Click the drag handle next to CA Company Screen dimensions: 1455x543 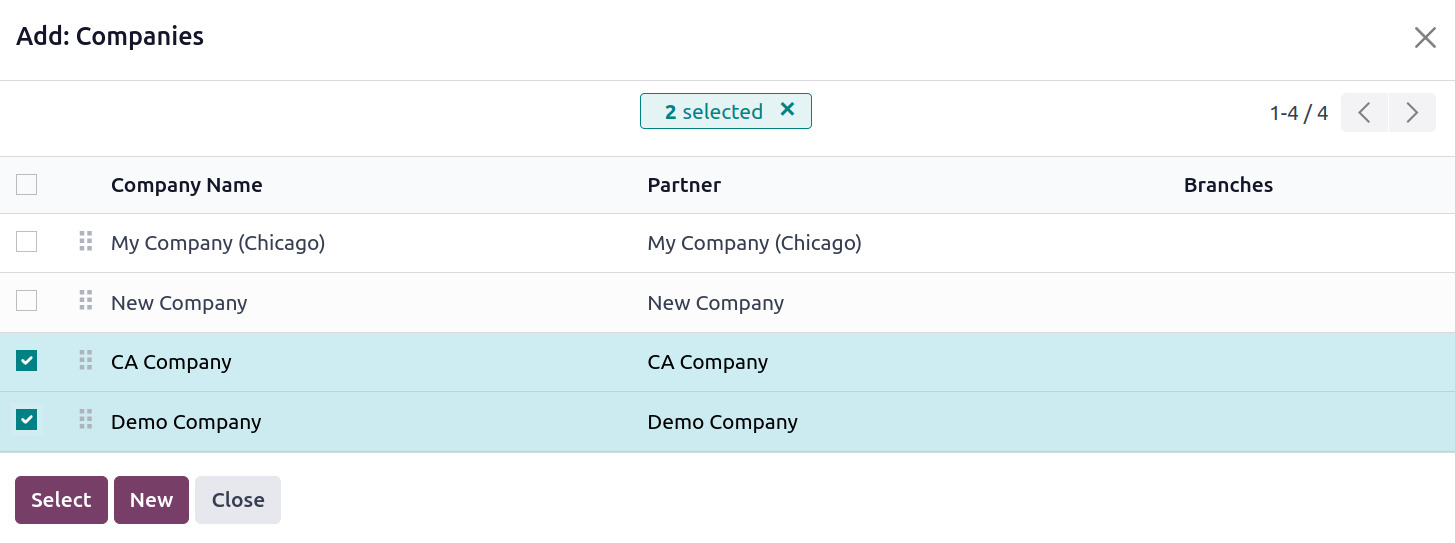coord(86,360)
